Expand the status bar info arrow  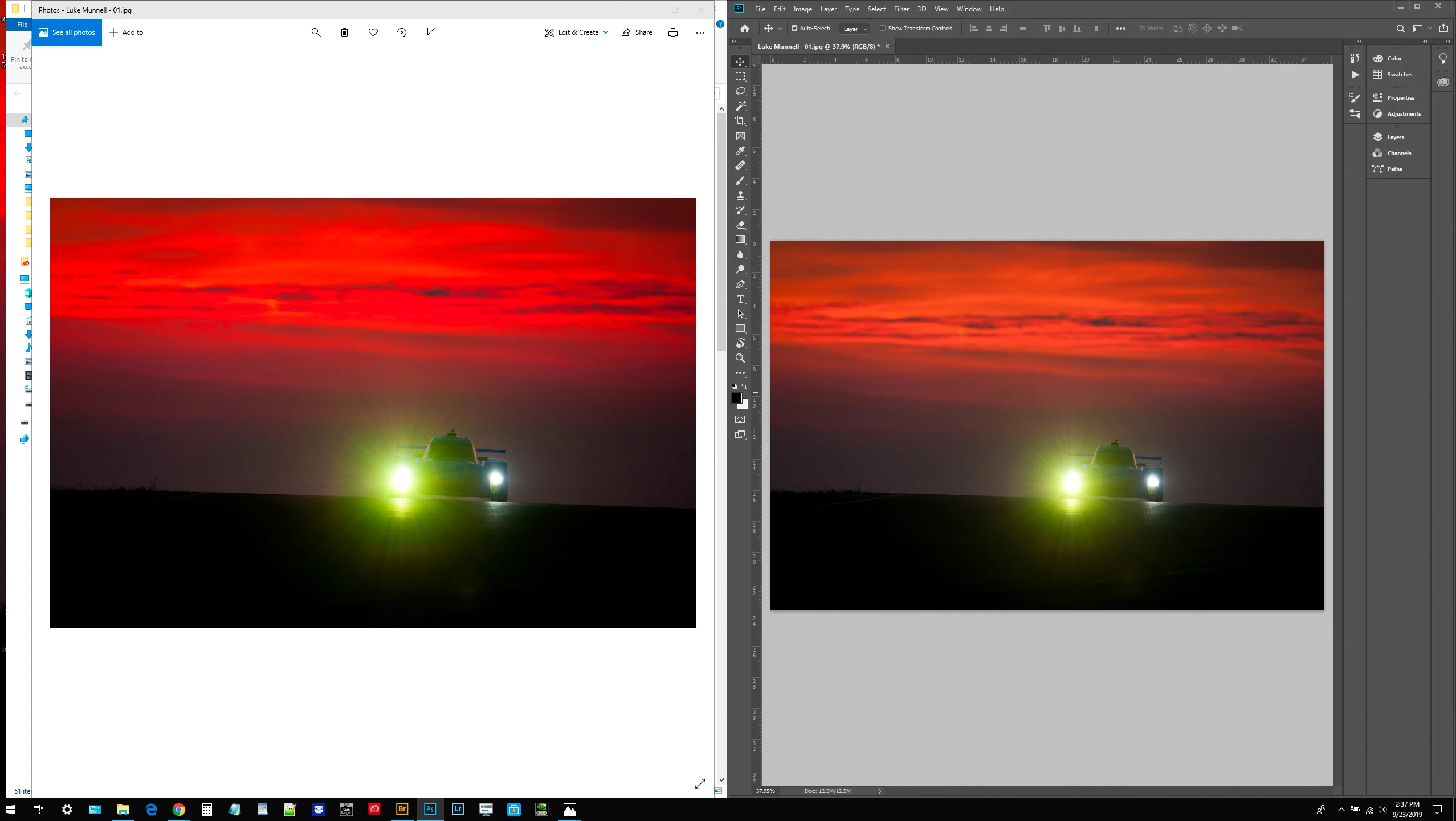tap(880, 791)
